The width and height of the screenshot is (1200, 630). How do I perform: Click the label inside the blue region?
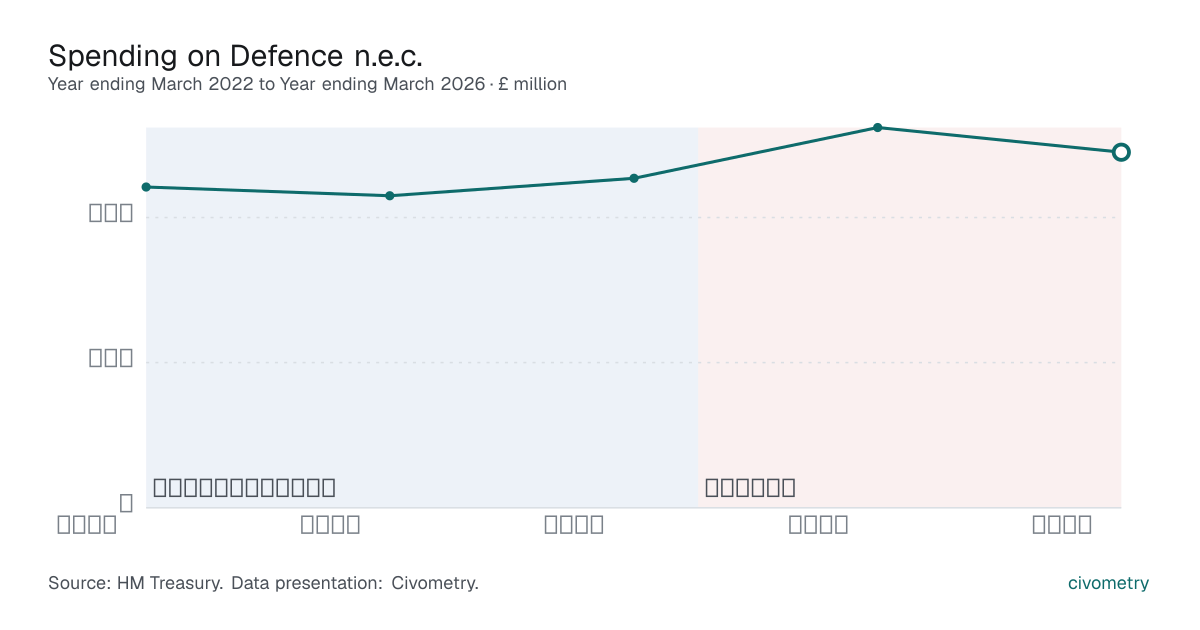(x=244, y=488)
